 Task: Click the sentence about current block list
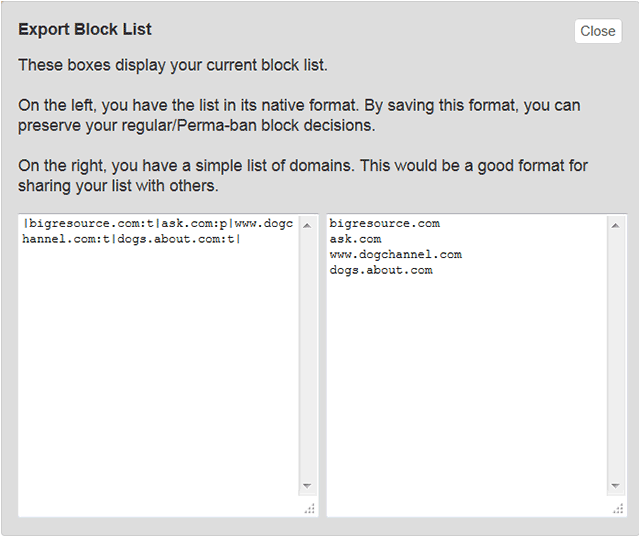coord(173,65)
